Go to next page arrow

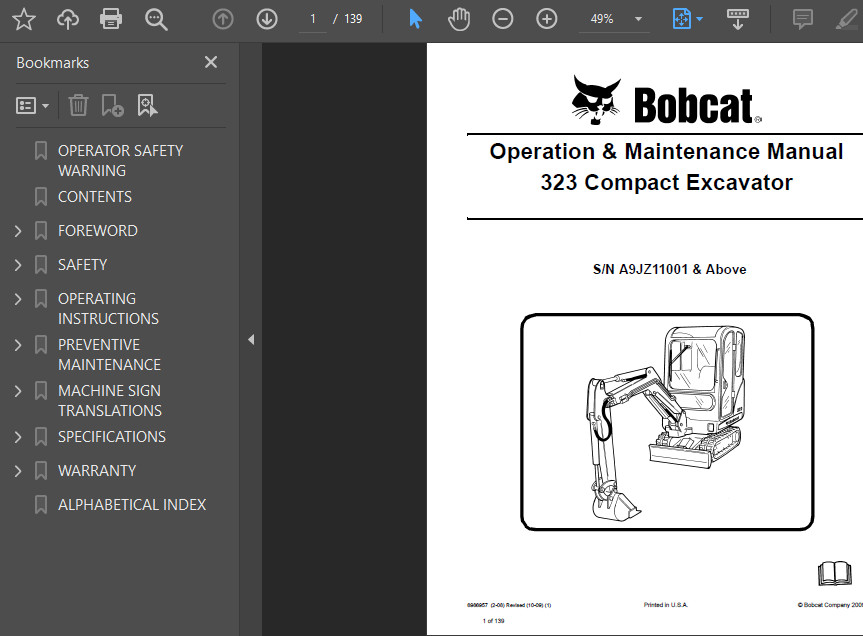pyautogui.click(x=267, y=19)
